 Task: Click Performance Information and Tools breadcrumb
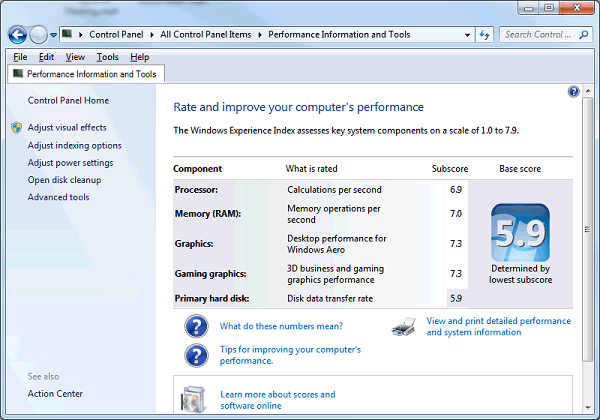pos(339,35)
